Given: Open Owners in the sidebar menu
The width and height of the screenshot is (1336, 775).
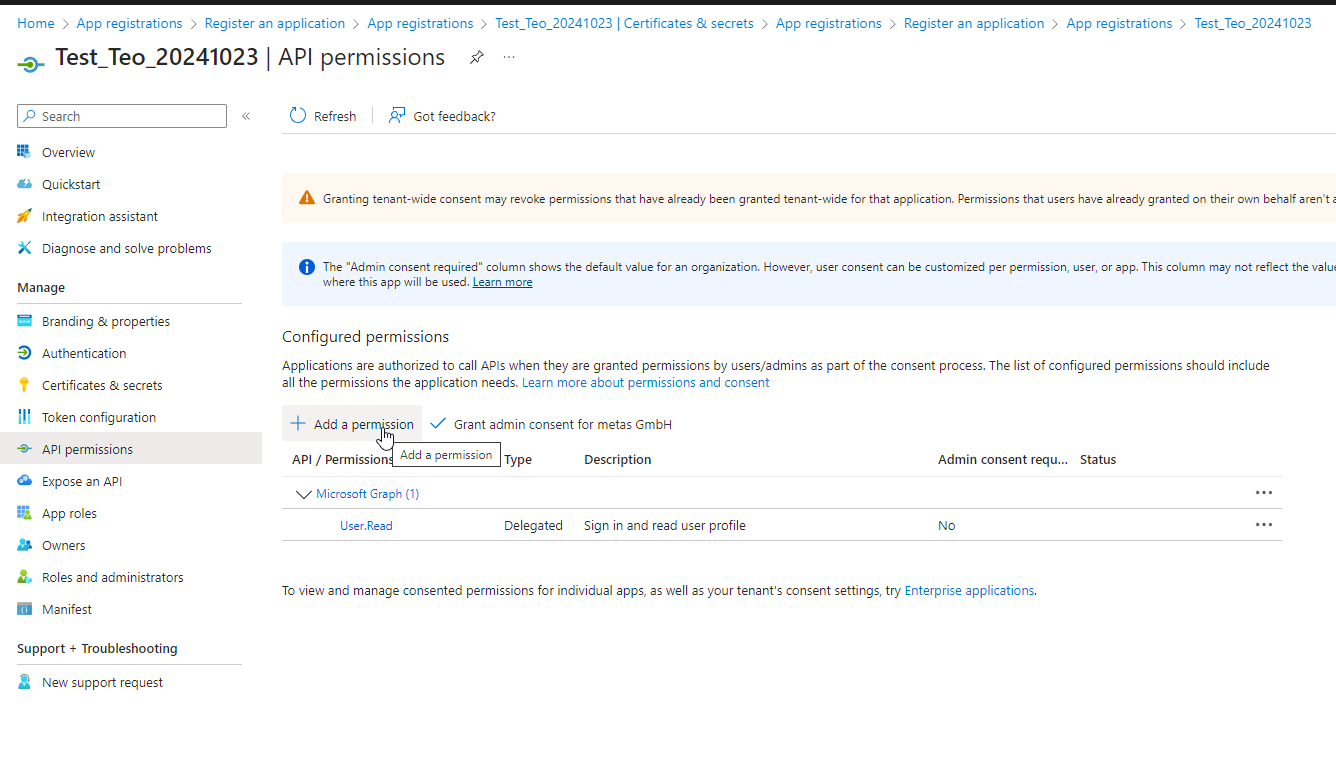Looking at the screenshot, I should click(x=63, y=545).
